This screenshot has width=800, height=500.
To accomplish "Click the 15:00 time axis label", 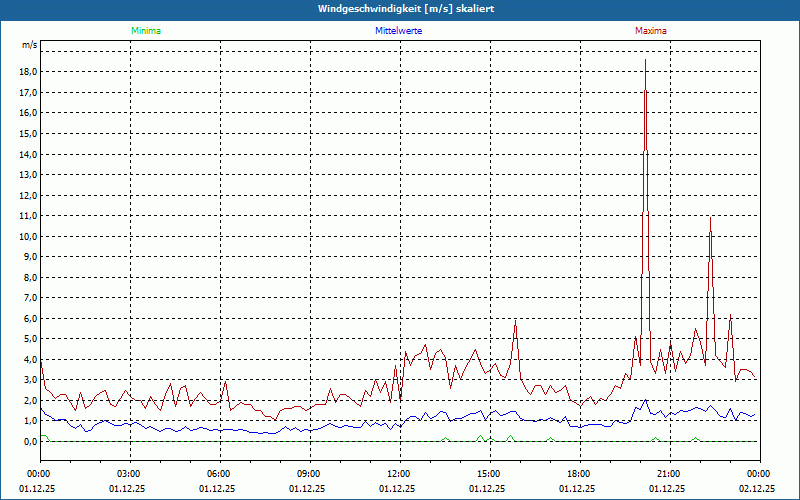I will (490, 474).
